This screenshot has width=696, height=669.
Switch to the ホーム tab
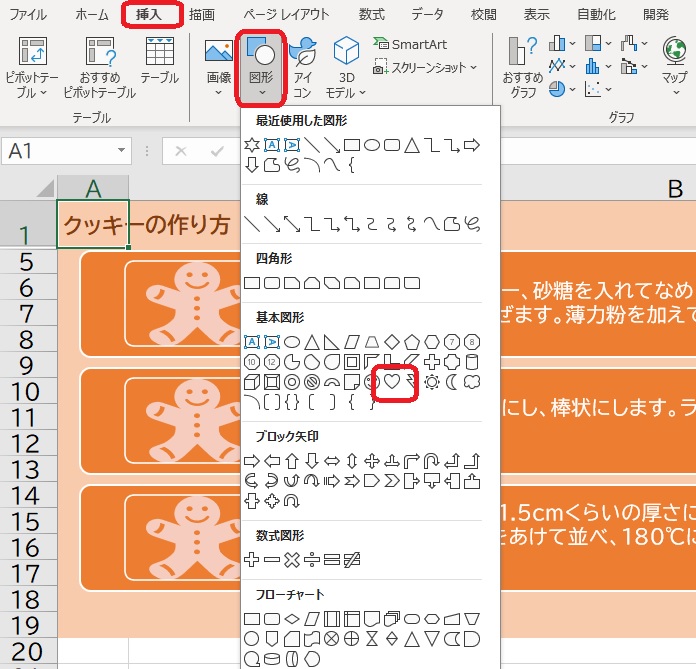coord(92,14)
